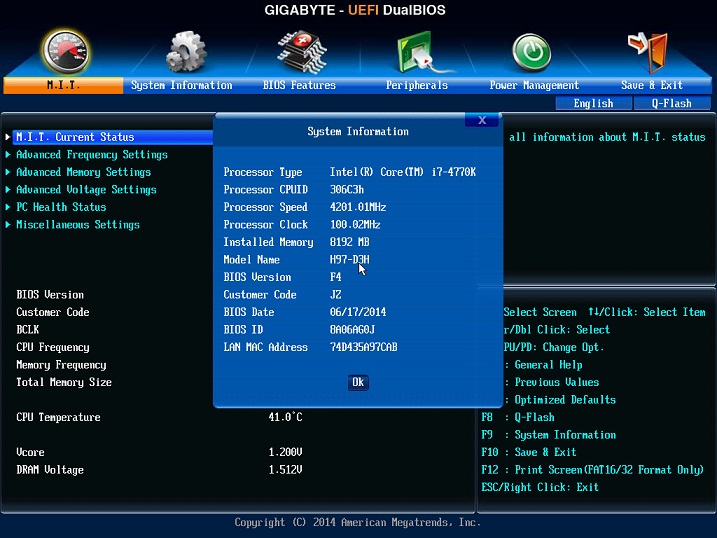Open Advanced Memory Settings entry
717x538 pixels.
tap(84, 172)
